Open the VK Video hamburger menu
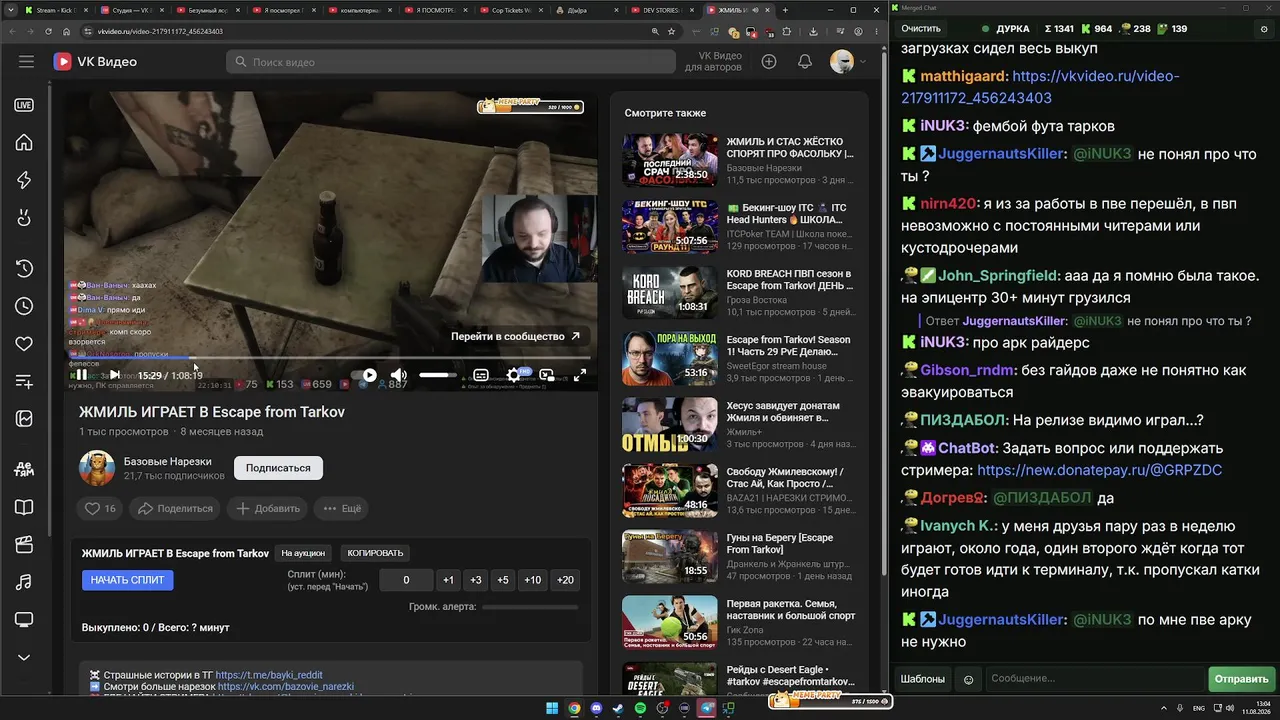1280x720 pixels. 26,62
